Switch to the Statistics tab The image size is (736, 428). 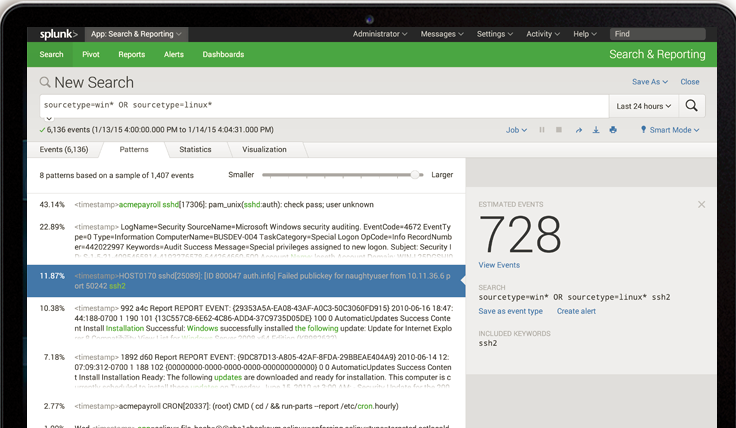195,149
